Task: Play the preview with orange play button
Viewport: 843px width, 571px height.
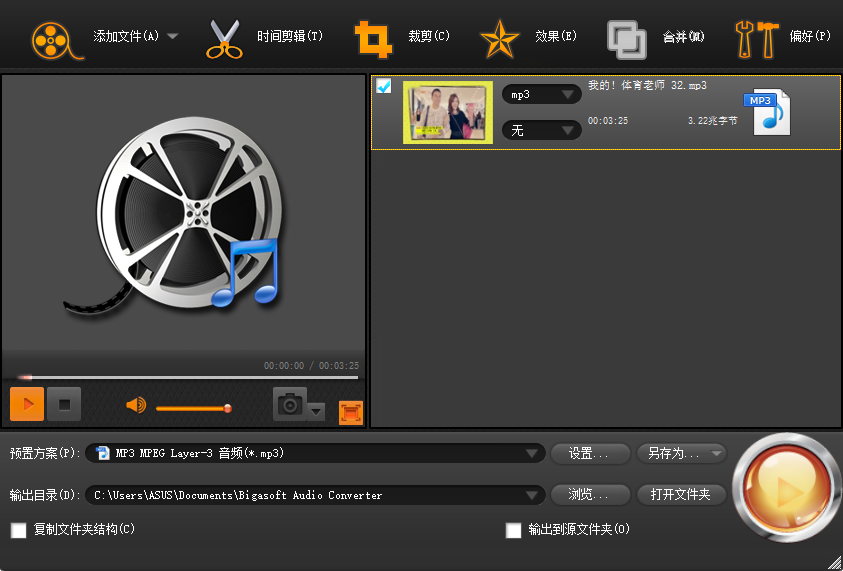Action: click(x=27, y=404)
